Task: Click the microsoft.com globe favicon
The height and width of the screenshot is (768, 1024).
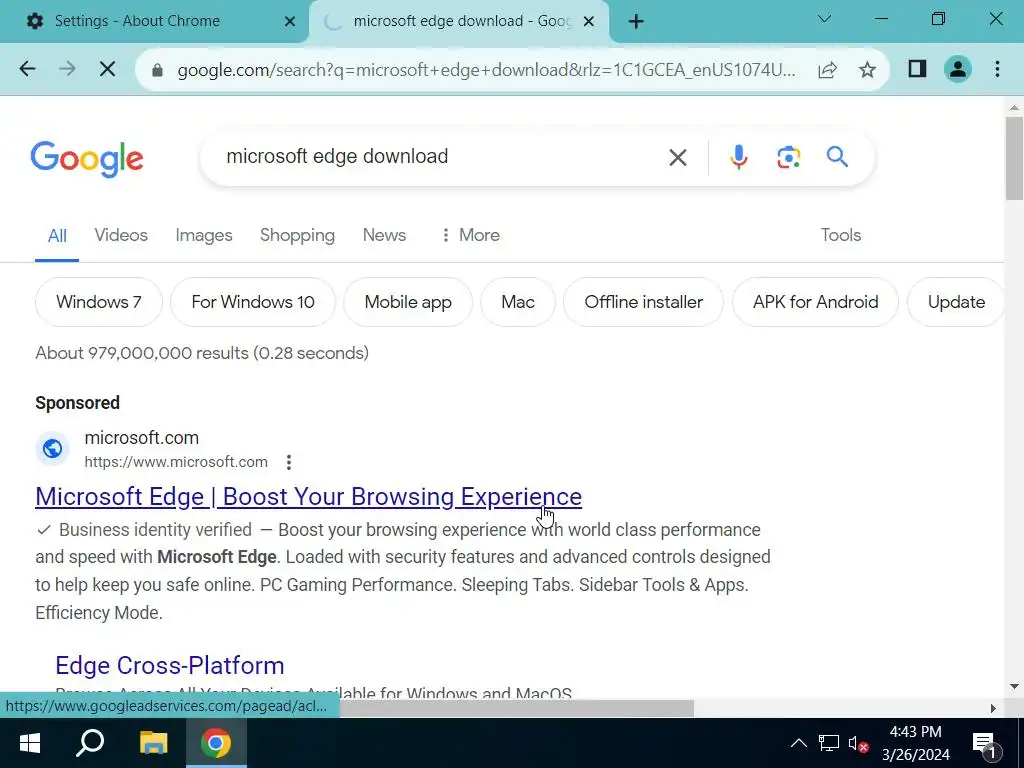Action: 52,449
